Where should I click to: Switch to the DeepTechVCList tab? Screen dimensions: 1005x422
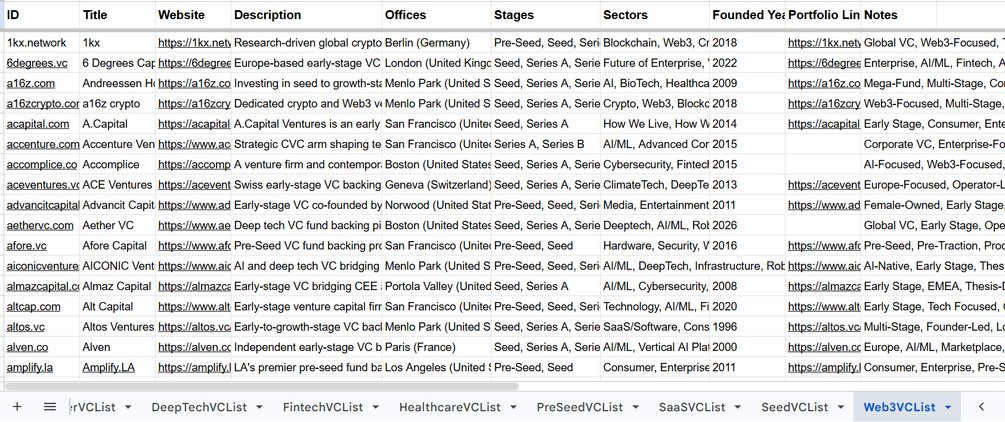pos(199,407)
